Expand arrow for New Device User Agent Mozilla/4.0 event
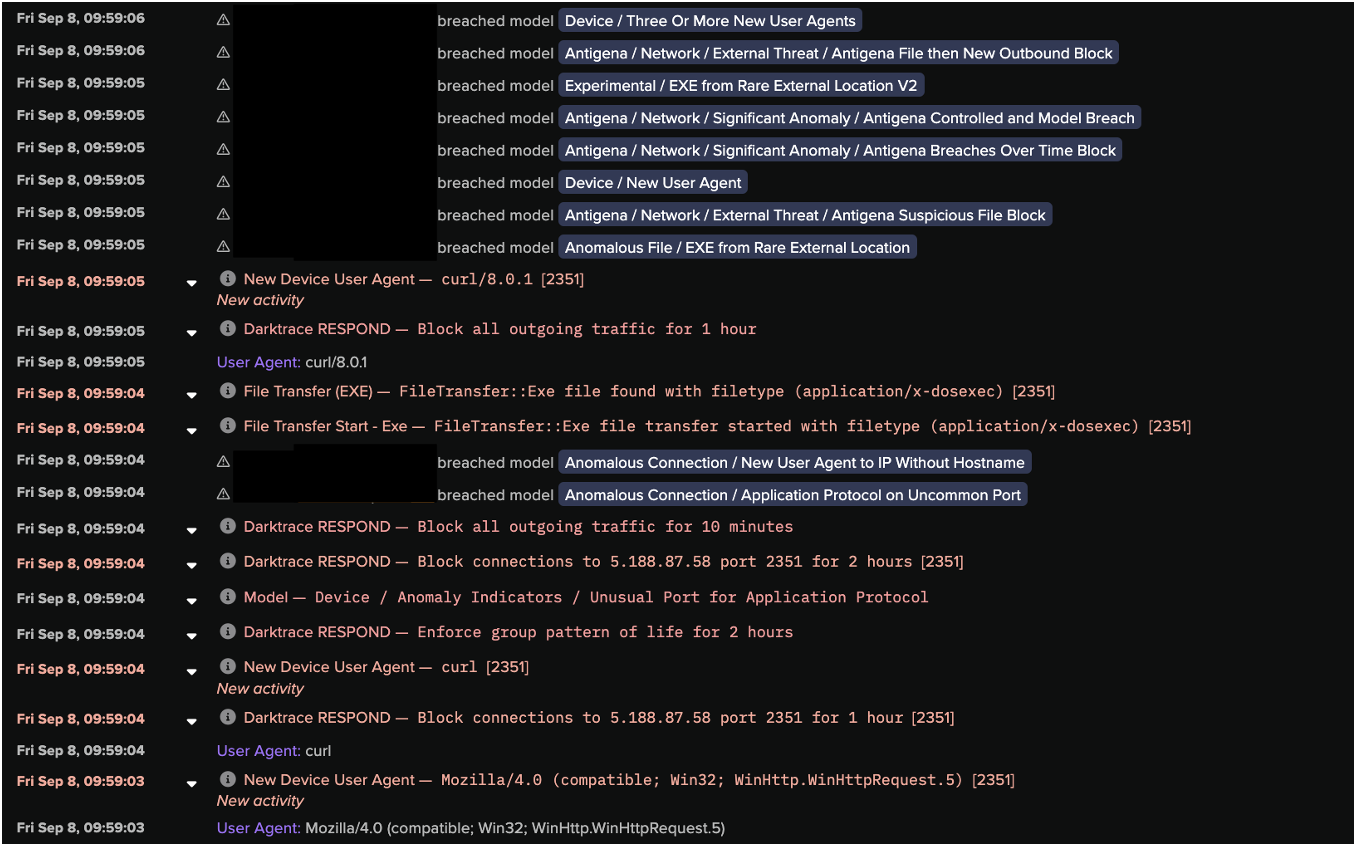This screenshot has height=844, width=1360. tap(192, 784)
